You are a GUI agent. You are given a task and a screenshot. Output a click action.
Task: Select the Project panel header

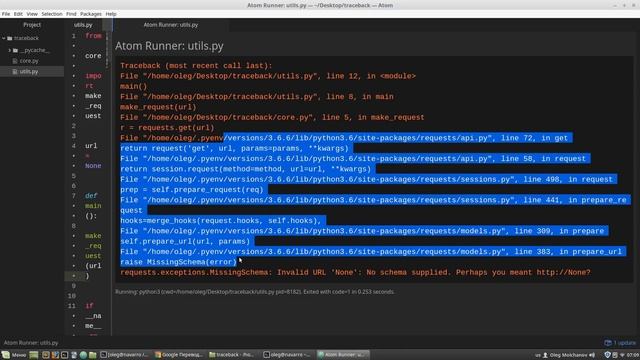(x=32, y=25)
